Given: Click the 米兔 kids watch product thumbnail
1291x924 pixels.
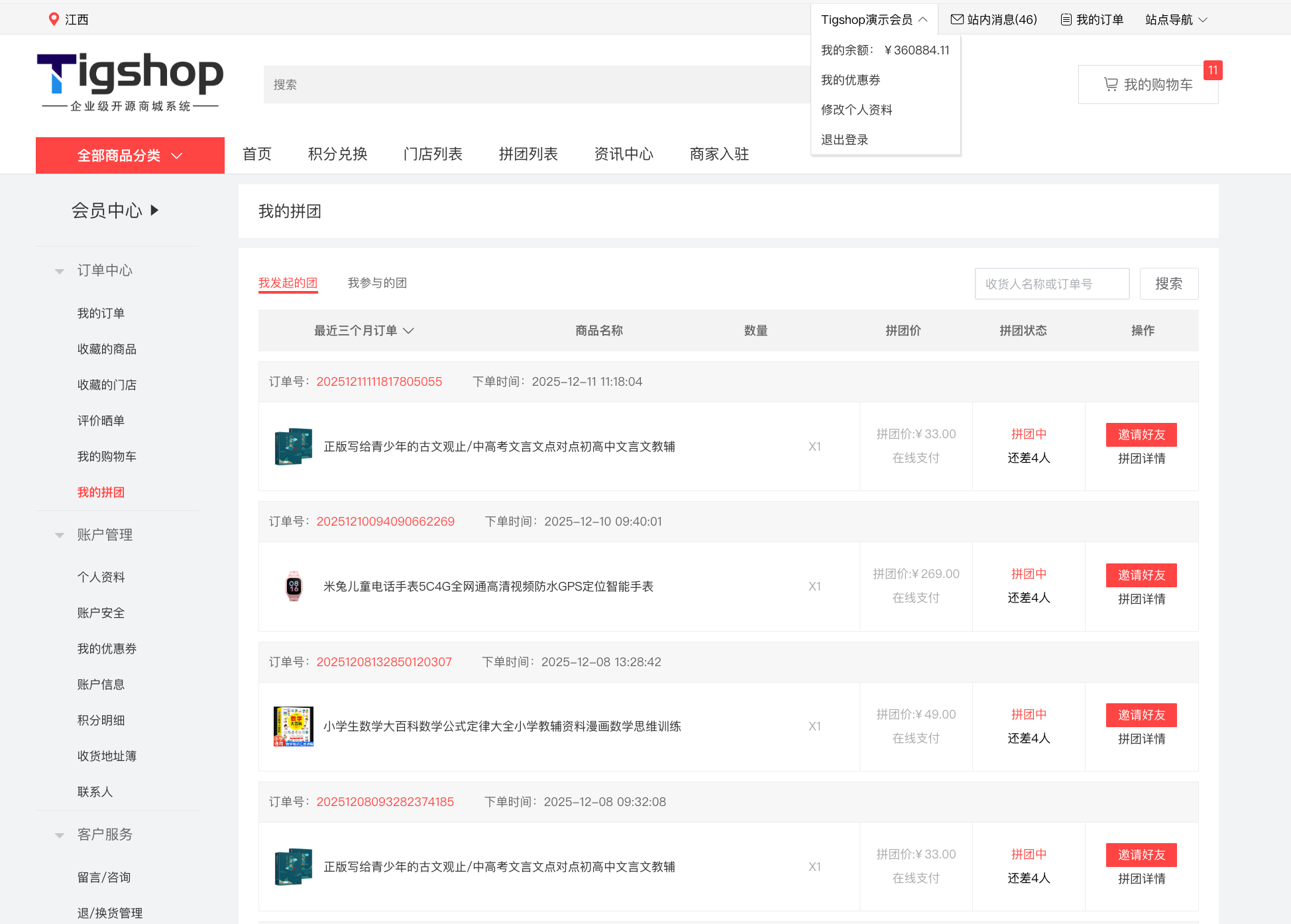Looking at the screenshot, I should coord(294,586).
